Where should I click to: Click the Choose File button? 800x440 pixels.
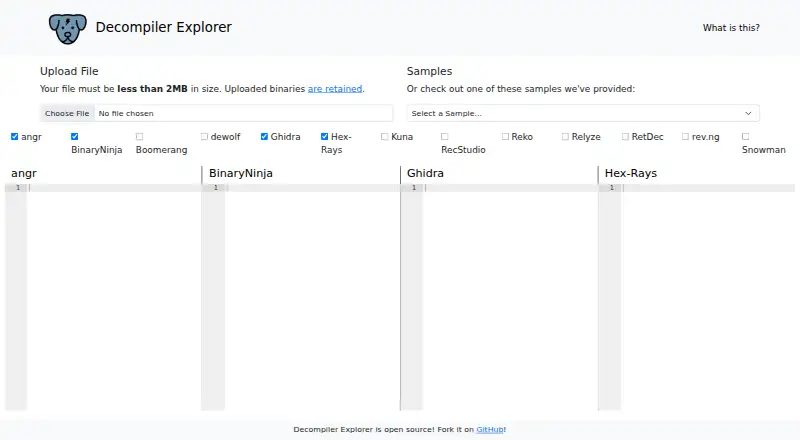pos(67,113)
